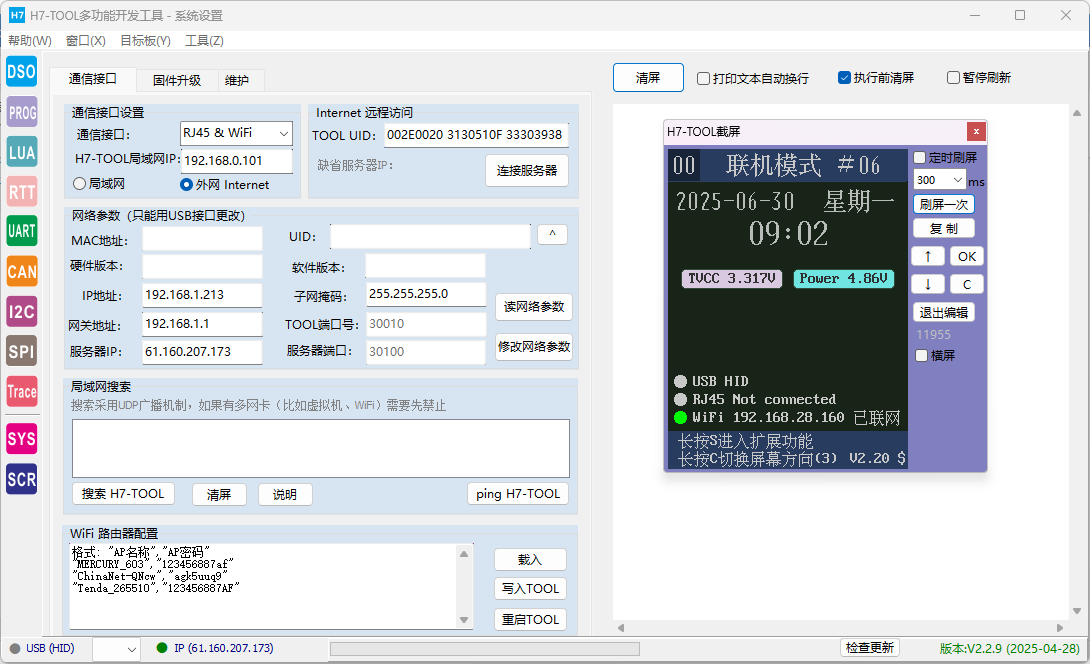The height and width of the screenshot is (664, 1090).
Task: Click the 载入 button
Action: (x=530, y=560)
